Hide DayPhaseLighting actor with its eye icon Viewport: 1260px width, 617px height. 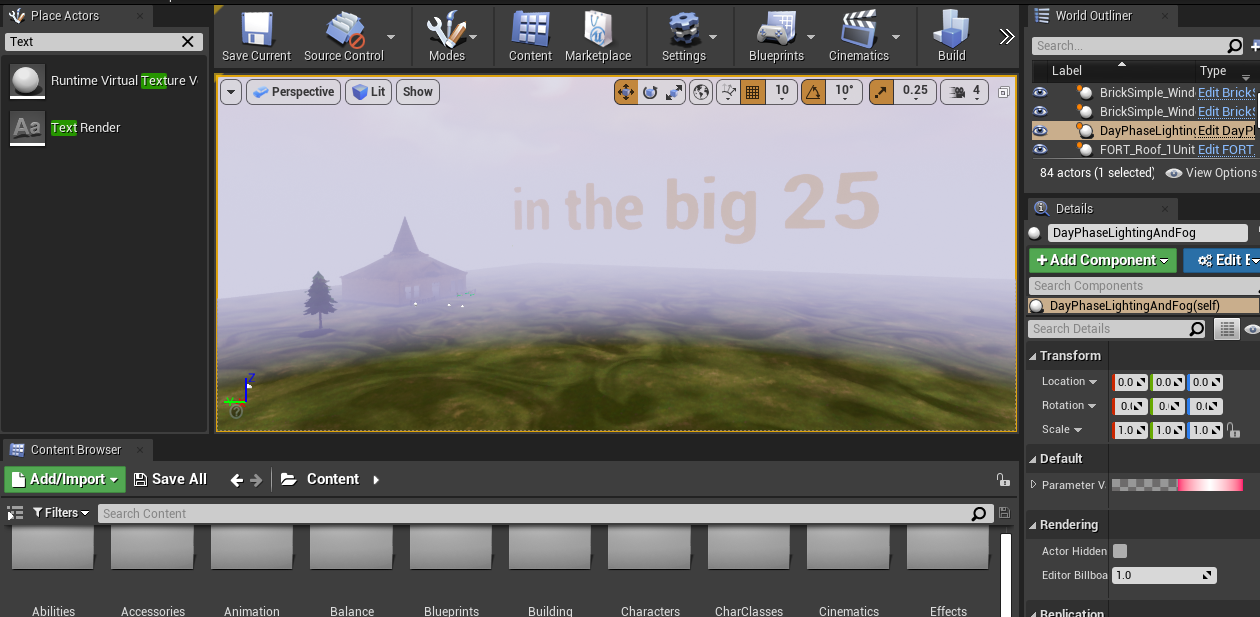point(1040,131)
